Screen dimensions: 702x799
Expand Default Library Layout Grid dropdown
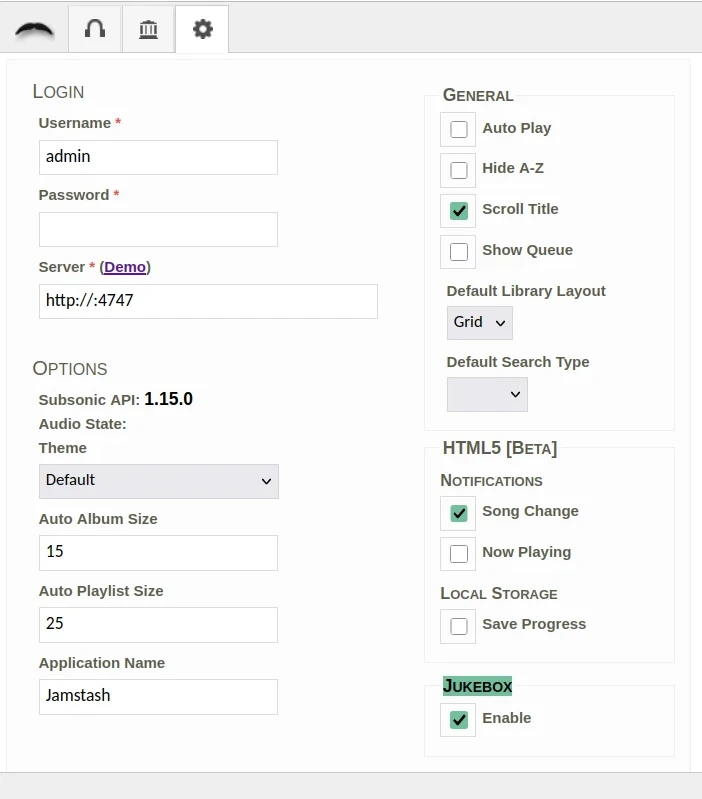(x=479, y=323)
